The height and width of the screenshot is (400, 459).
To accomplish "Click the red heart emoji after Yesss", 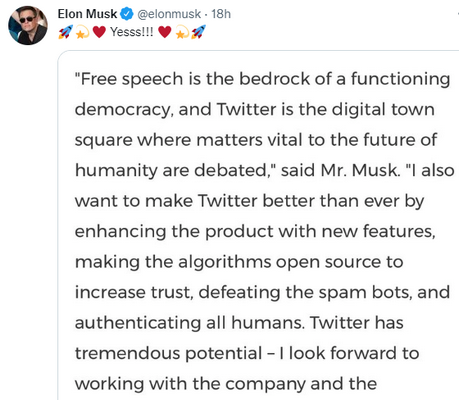I will click(x=165, y=32).
